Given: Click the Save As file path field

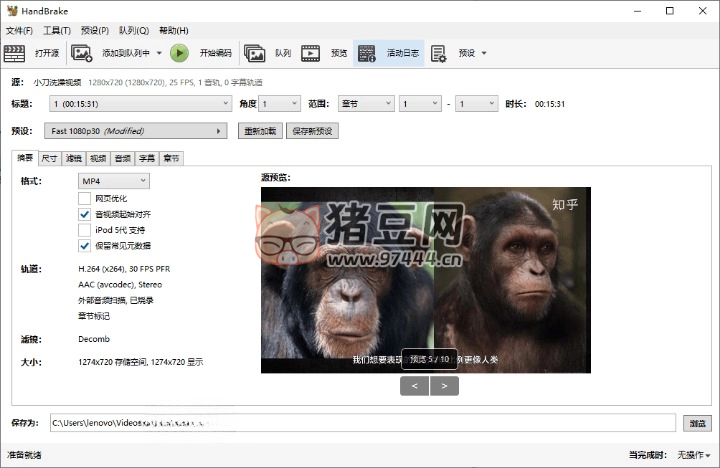Looking at the screenshot, I should point(362,423).
